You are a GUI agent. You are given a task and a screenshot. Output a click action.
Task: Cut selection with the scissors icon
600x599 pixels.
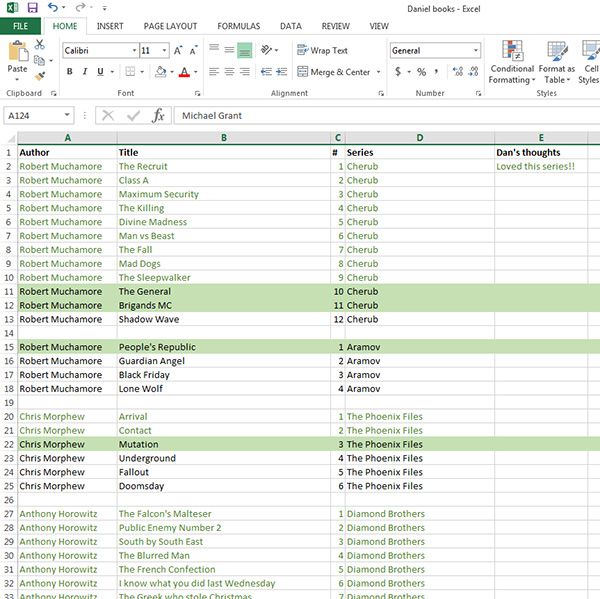39,44
